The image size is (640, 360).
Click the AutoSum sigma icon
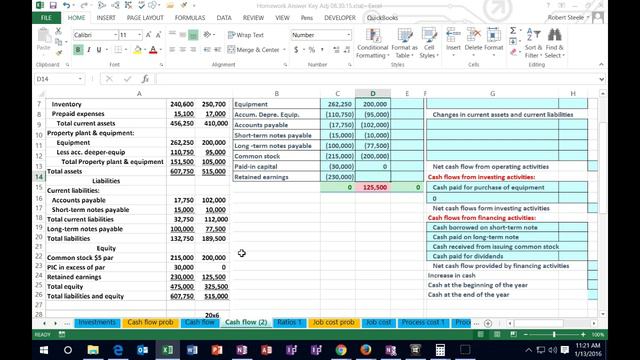tap(513, 31)
